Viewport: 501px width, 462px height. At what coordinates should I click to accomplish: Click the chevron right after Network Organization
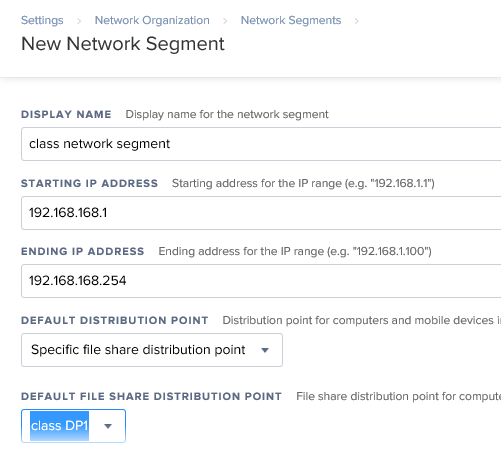click(x=225, y=21)
